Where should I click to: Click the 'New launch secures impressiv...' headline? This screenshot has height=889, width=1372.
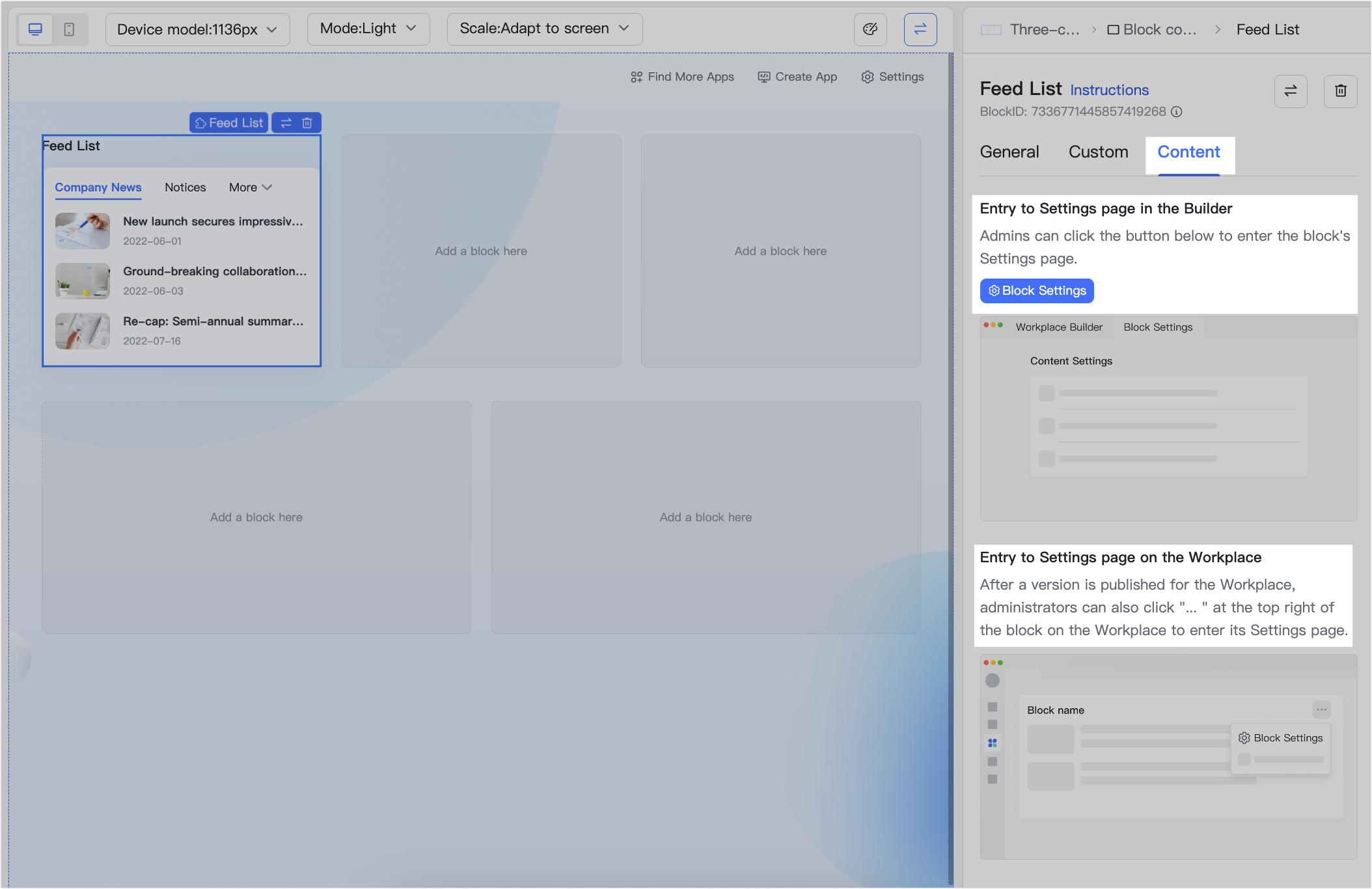click(x=213, y=222)
